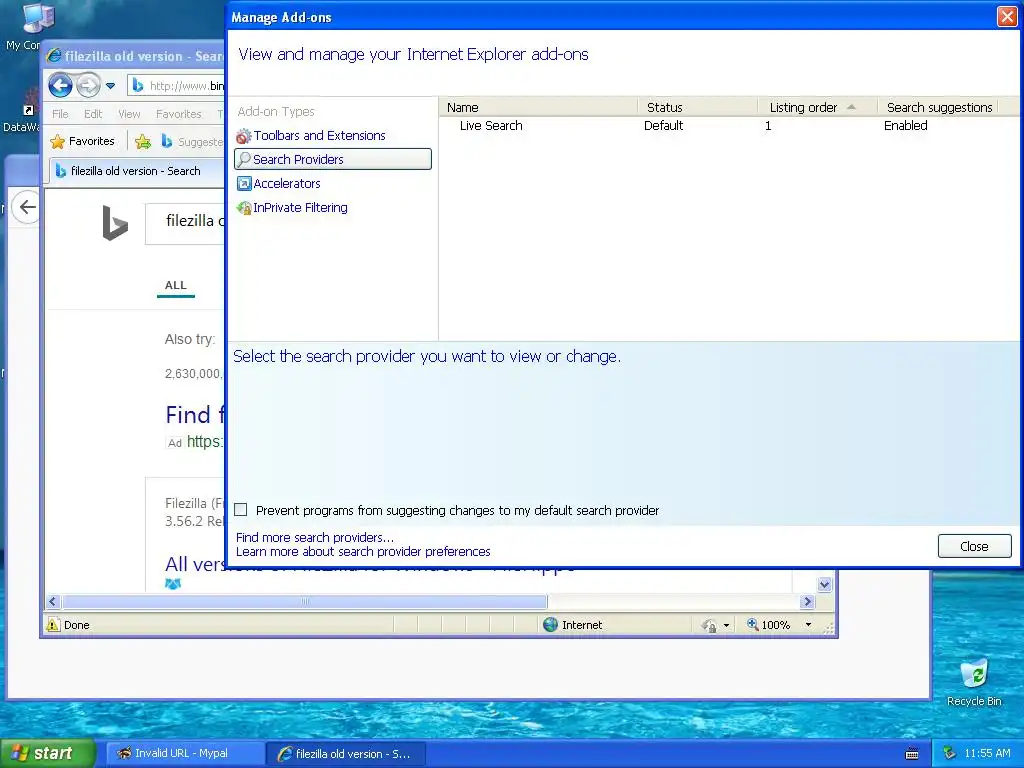Click horizontal scrollbar right arrow in IE
The width and height of the screenshot is (1024, 768).
(808, 601)
